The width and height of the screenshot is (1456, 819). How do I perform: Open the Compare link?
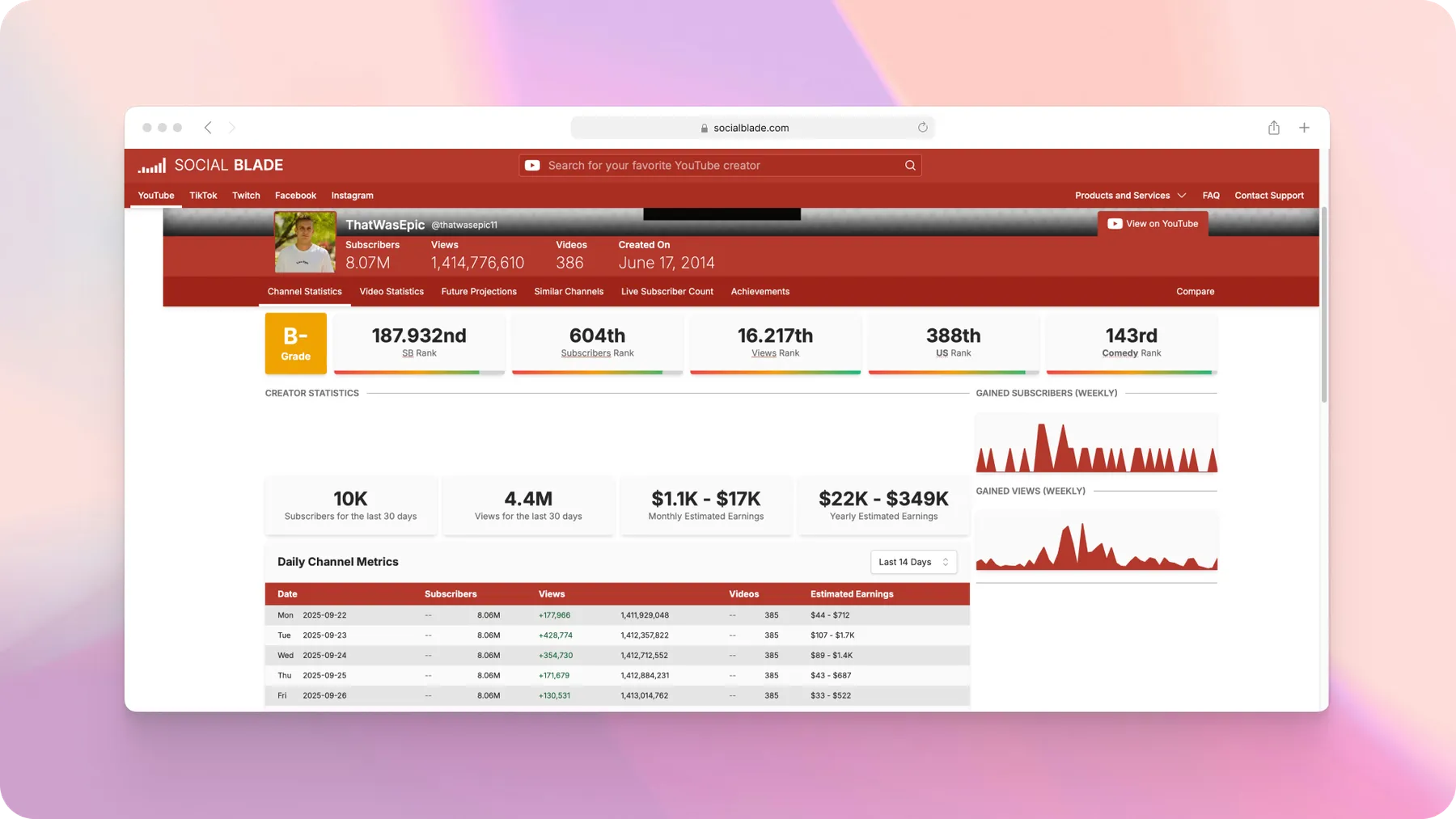[x=1195, y=292]
